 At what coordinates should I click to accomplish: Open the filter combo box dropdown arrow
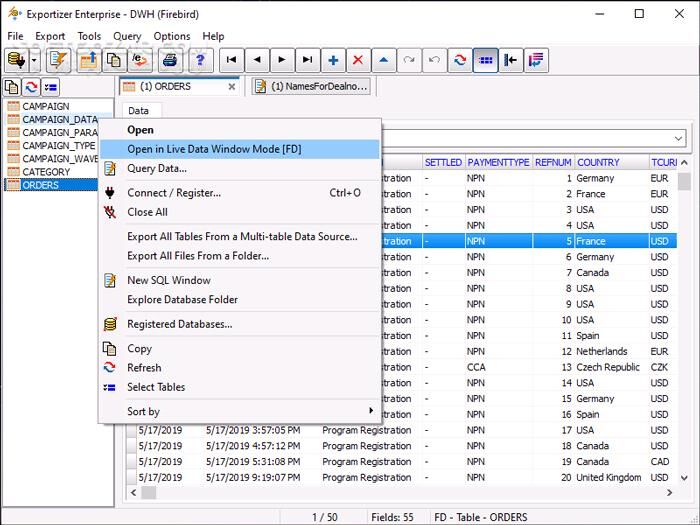[679, 138]
